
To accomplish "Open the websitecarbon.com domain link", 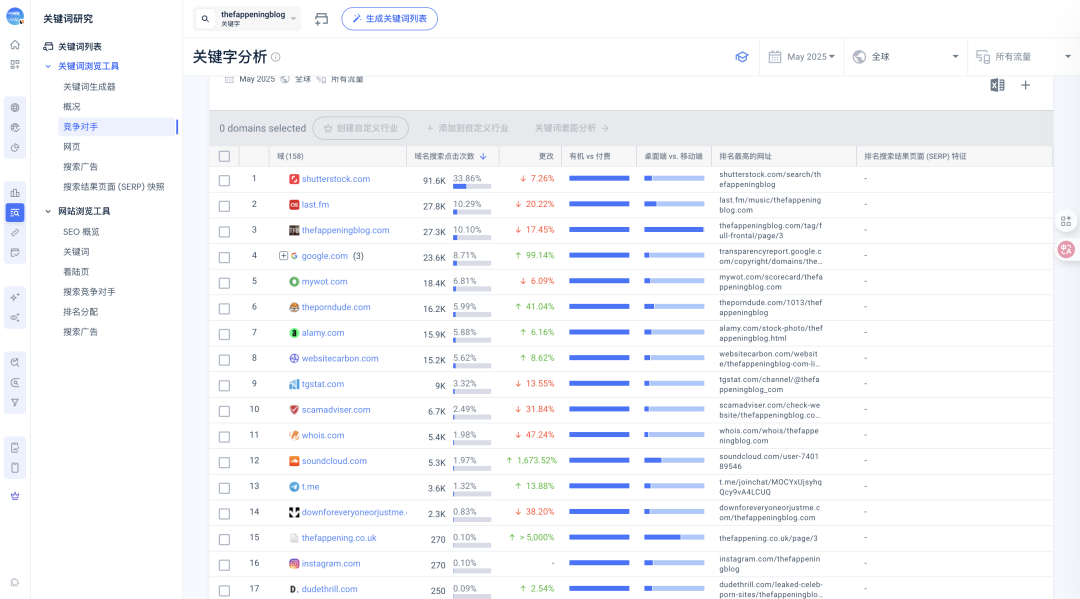I will 340,359.
